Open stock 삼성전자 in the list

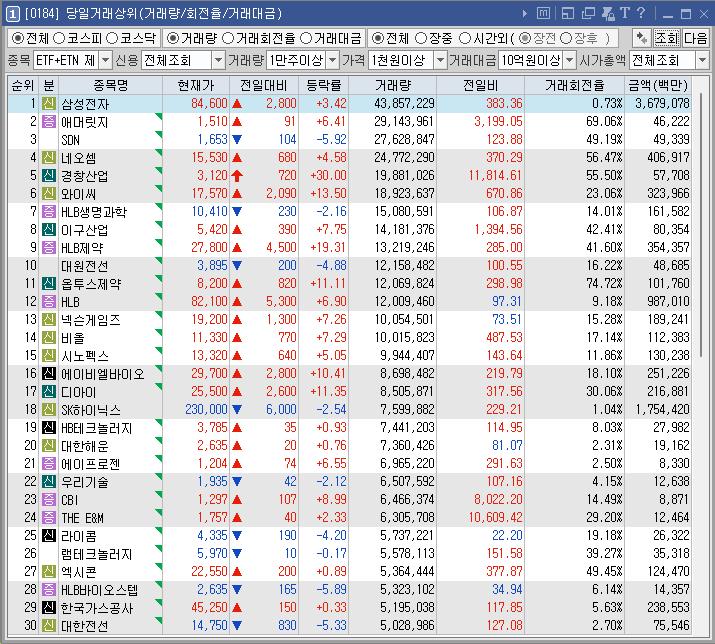point(85,104)
